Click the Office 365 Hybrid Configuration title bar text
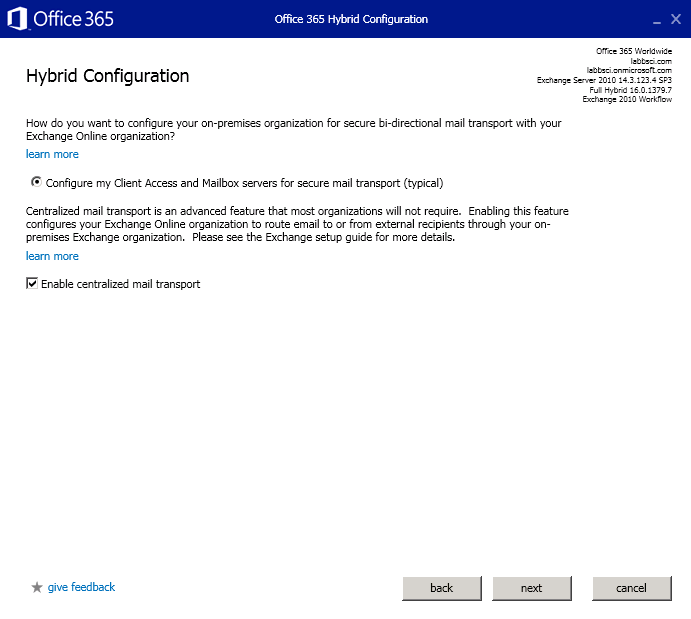 point(351,19)
